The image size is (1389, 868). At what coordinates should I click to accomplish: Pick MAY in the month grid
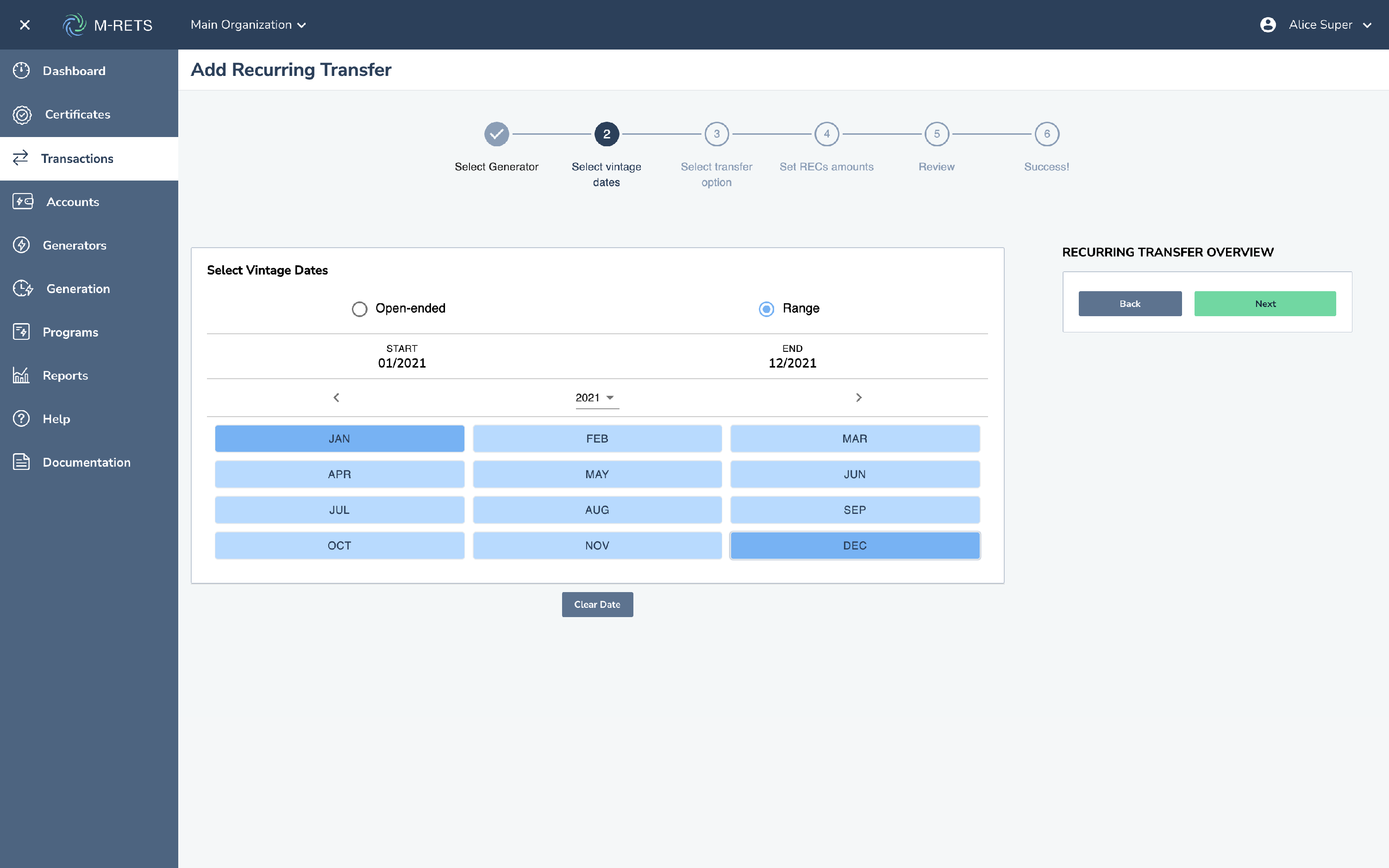tap(597, 474)
